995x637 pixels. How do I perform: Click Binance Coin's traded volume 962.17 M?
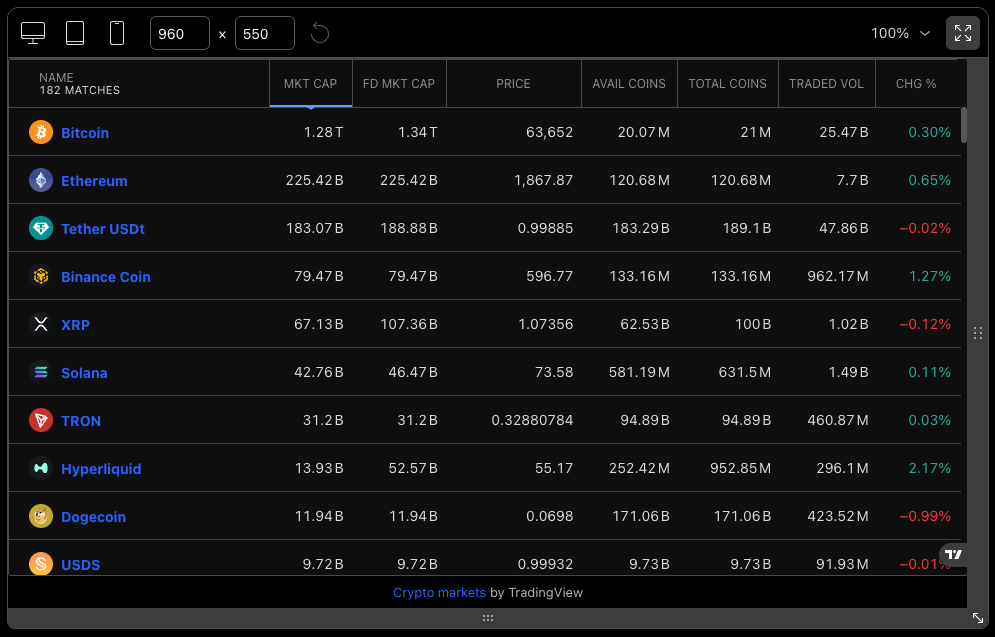(x=838, y=276)
